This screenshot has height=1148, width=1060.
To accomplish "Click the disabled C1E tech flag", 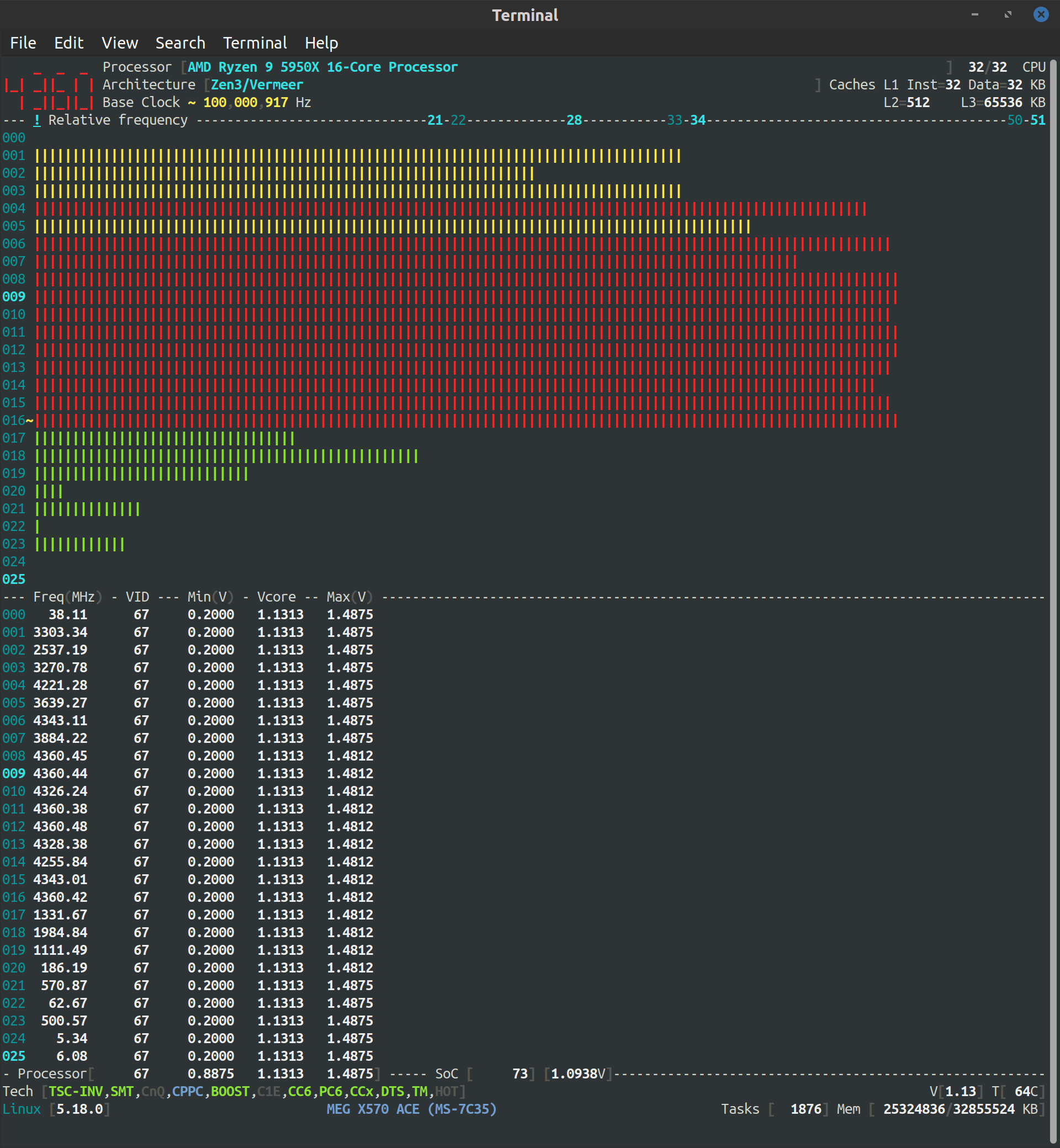I will 269,1091.
